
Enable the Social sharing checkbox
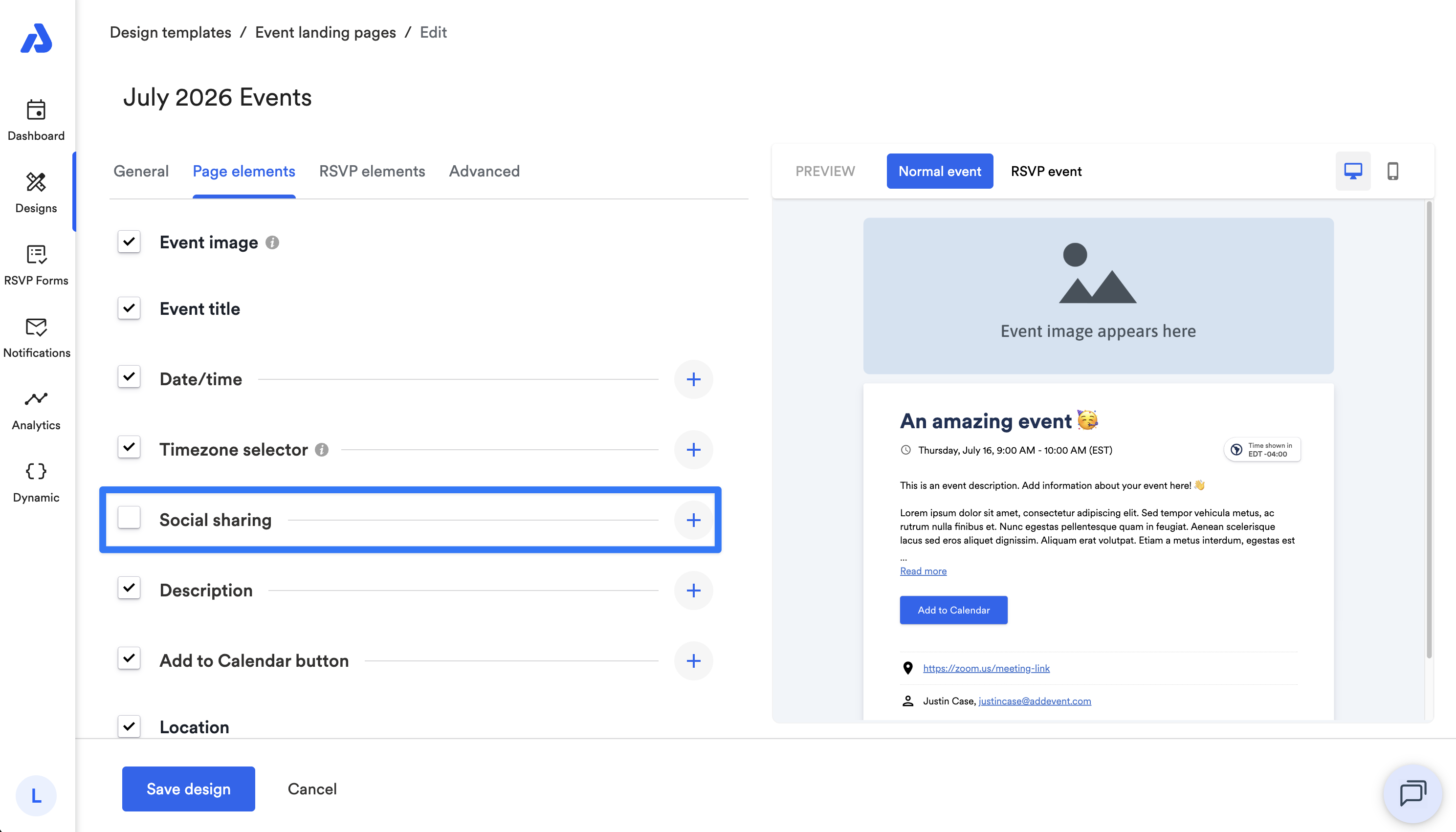(x=129, y=517)
